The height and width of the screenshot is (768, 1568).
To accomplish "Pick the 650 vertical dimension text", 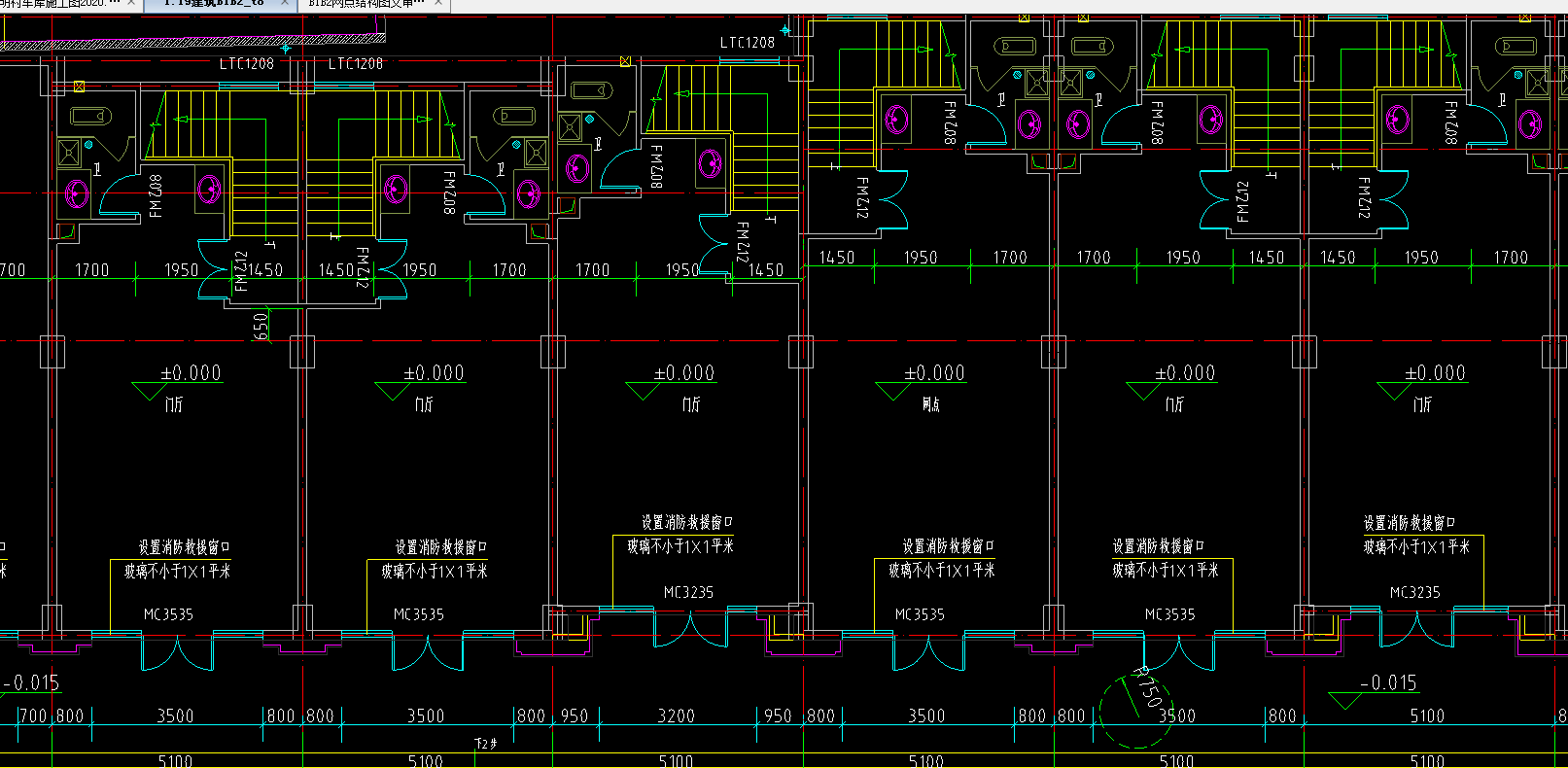I will (x=261, y=326).
